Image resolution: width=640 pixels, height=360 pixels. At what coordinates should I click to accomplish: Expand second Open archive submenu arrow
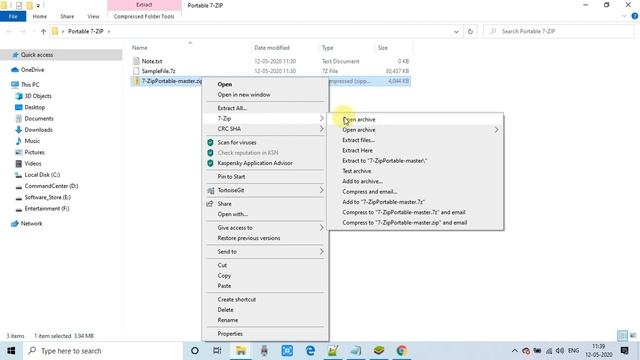pos(496,130)
